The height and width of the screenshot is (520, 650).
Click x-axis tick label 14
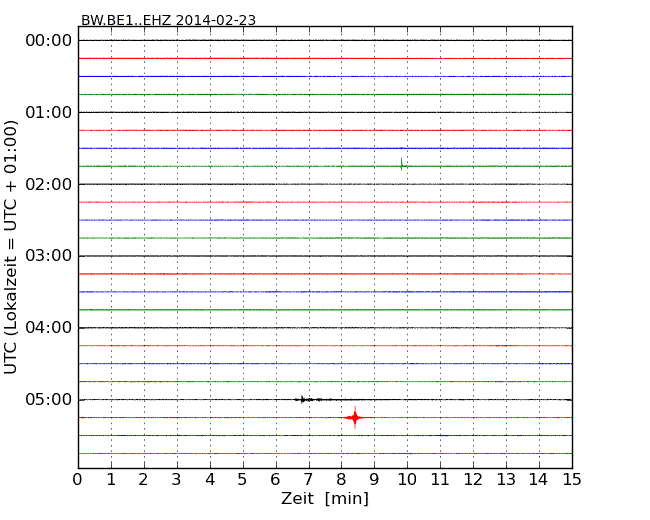coord(538,480)
